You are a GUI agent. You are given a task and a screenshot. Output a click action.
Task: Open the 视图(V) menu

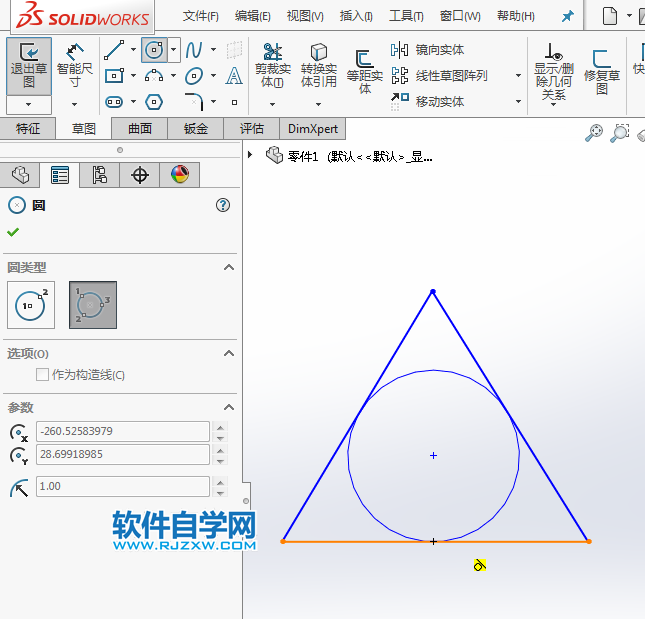click(x=305, y=16)
